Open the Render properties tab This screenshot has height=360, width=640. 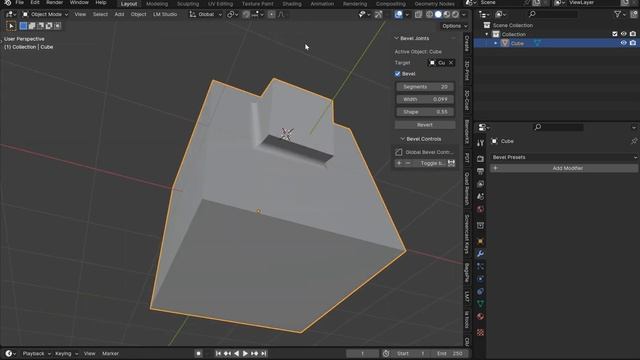point(480,159)
